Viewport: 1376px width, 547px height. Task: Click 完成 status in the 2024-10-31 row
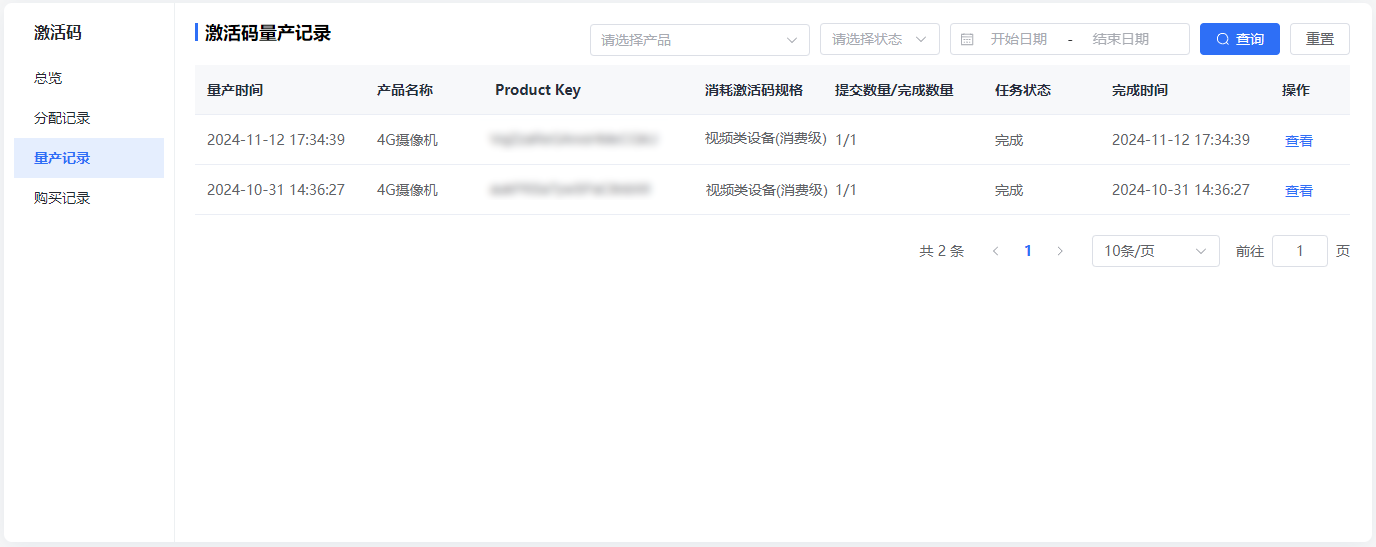(x=1009, y=191)
